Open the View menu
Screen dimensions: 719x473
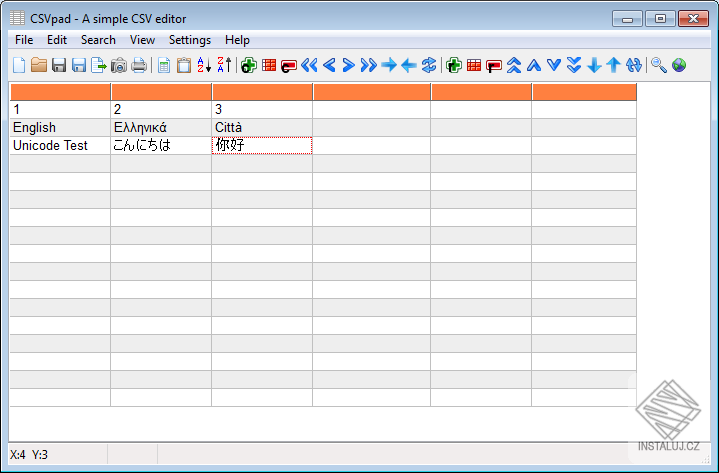(142, 40)
